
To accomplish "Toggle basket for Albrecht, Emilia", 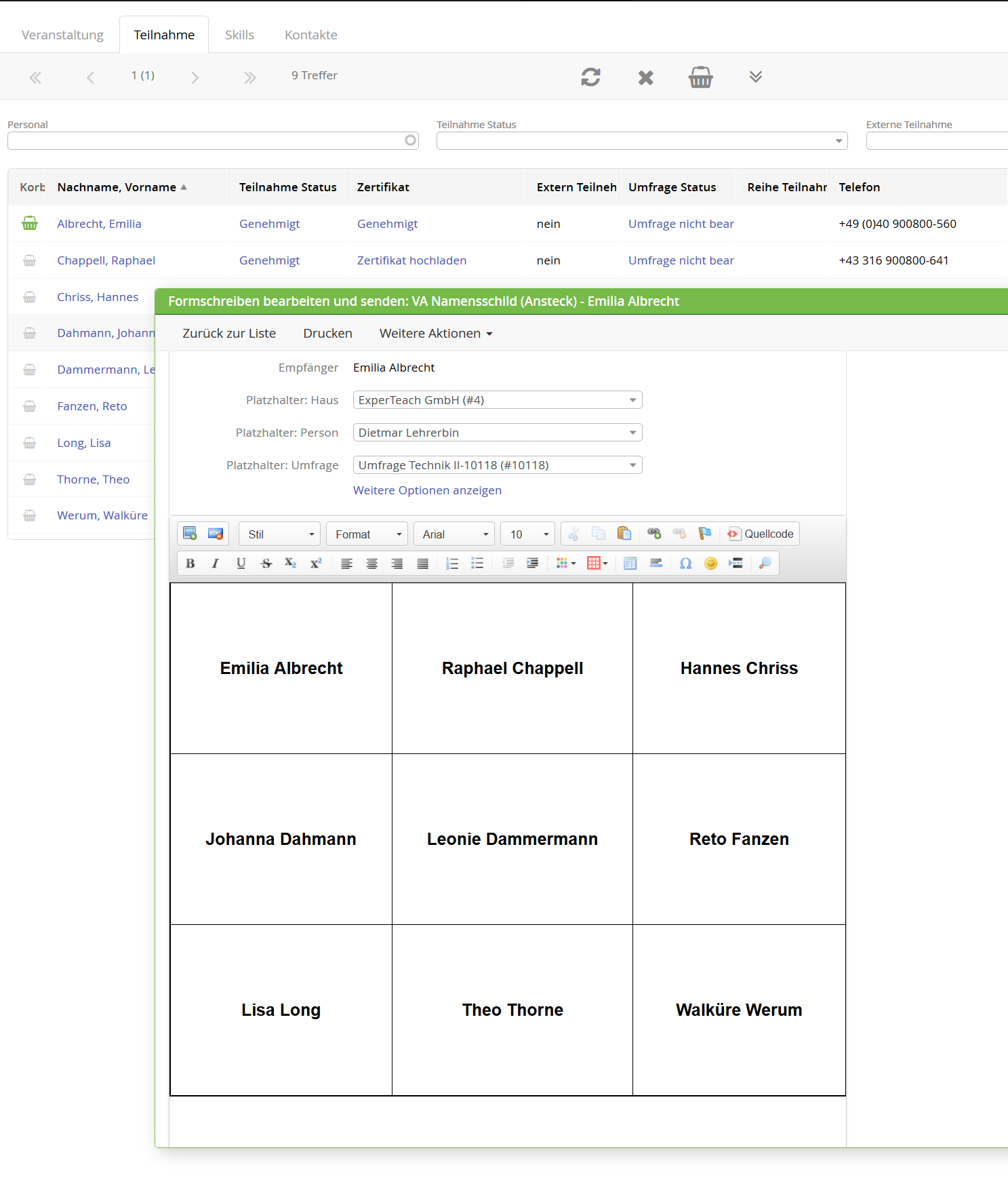I will click(30, 223).
